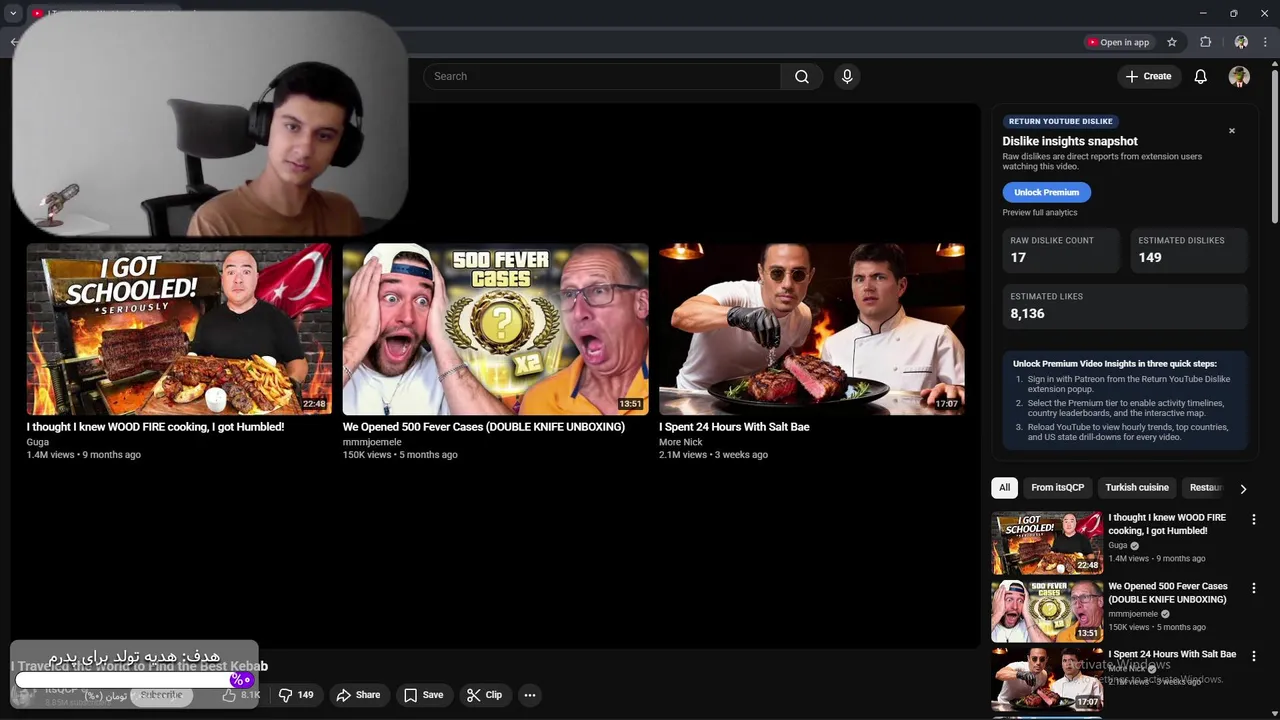Open More Nick channel under endscreen video
1280x720 pixels.
point(681,442)
